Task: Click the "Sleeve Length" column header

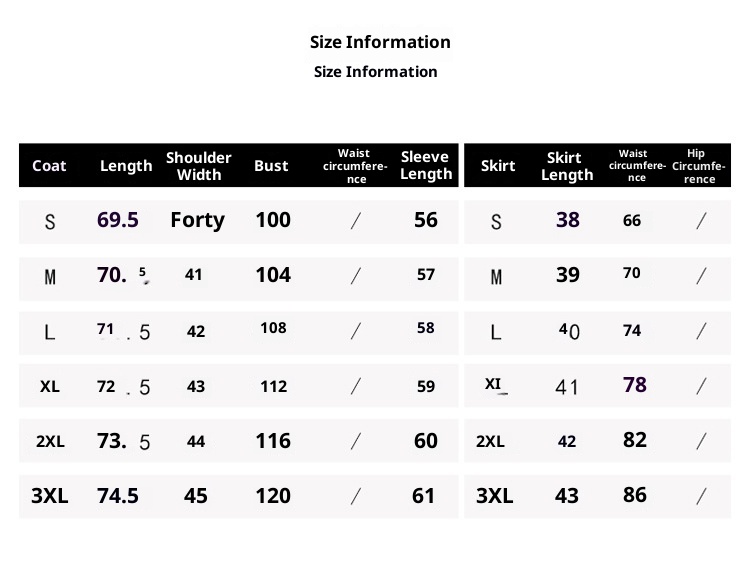Action: click(426, 166)
